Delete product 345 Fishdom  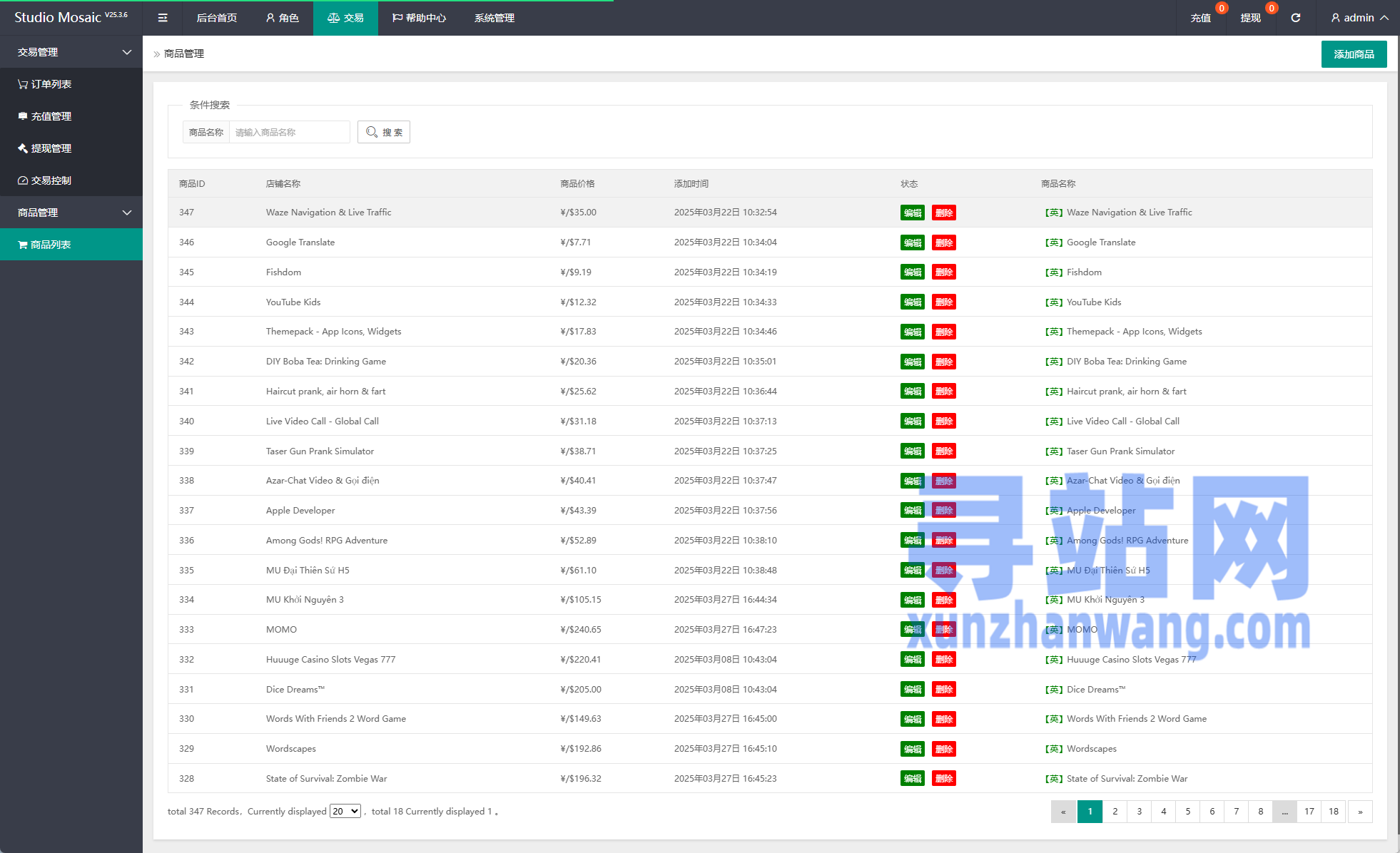point(944,272)
